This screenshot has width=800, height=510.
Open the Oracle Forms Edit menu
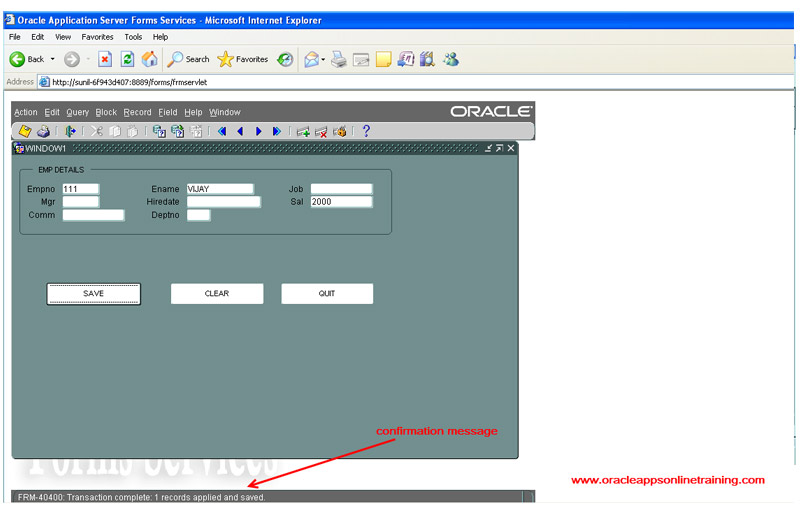52,112
